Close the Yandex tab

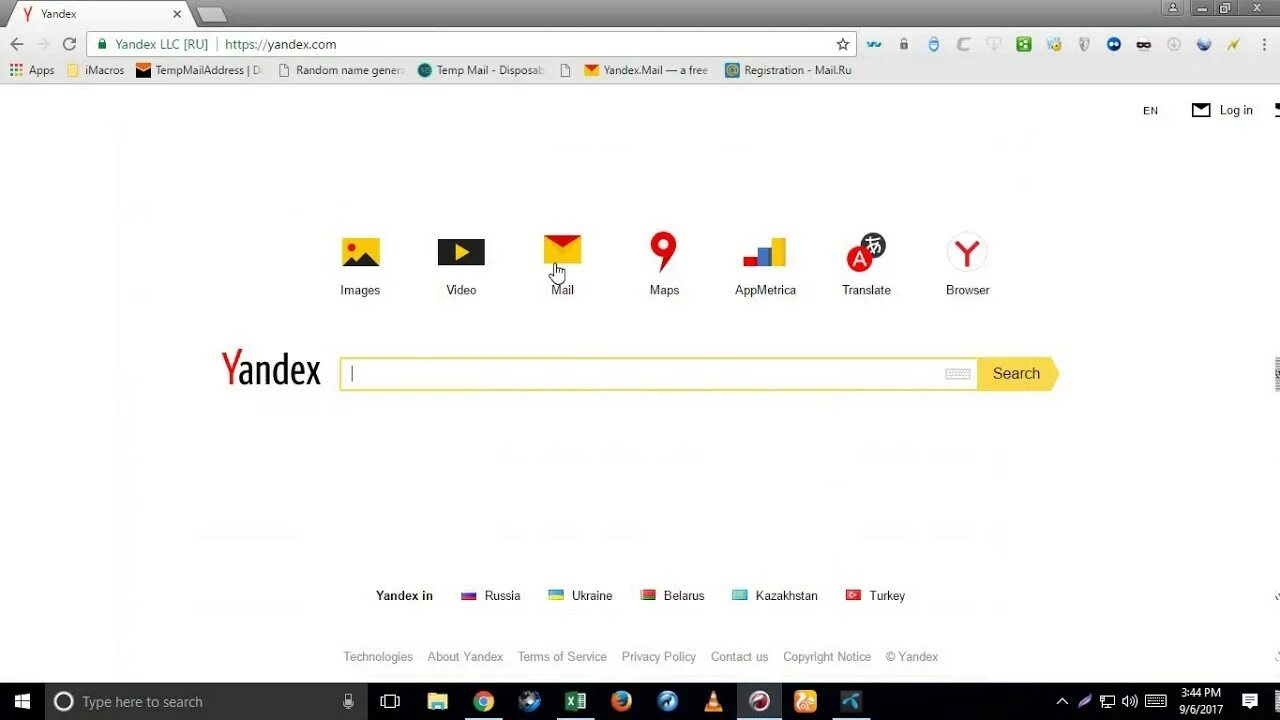point(177,14)
